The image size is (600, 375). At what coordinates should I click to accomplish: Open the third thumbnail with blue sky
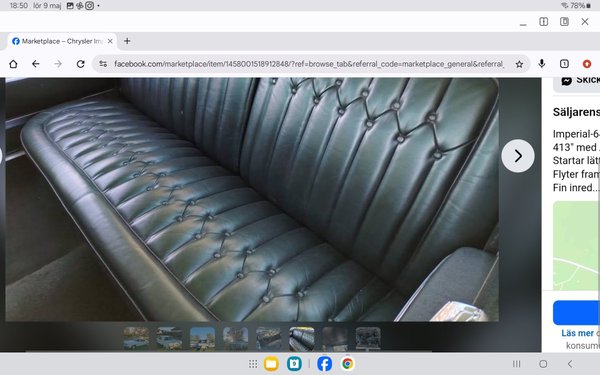coord(202,339)
